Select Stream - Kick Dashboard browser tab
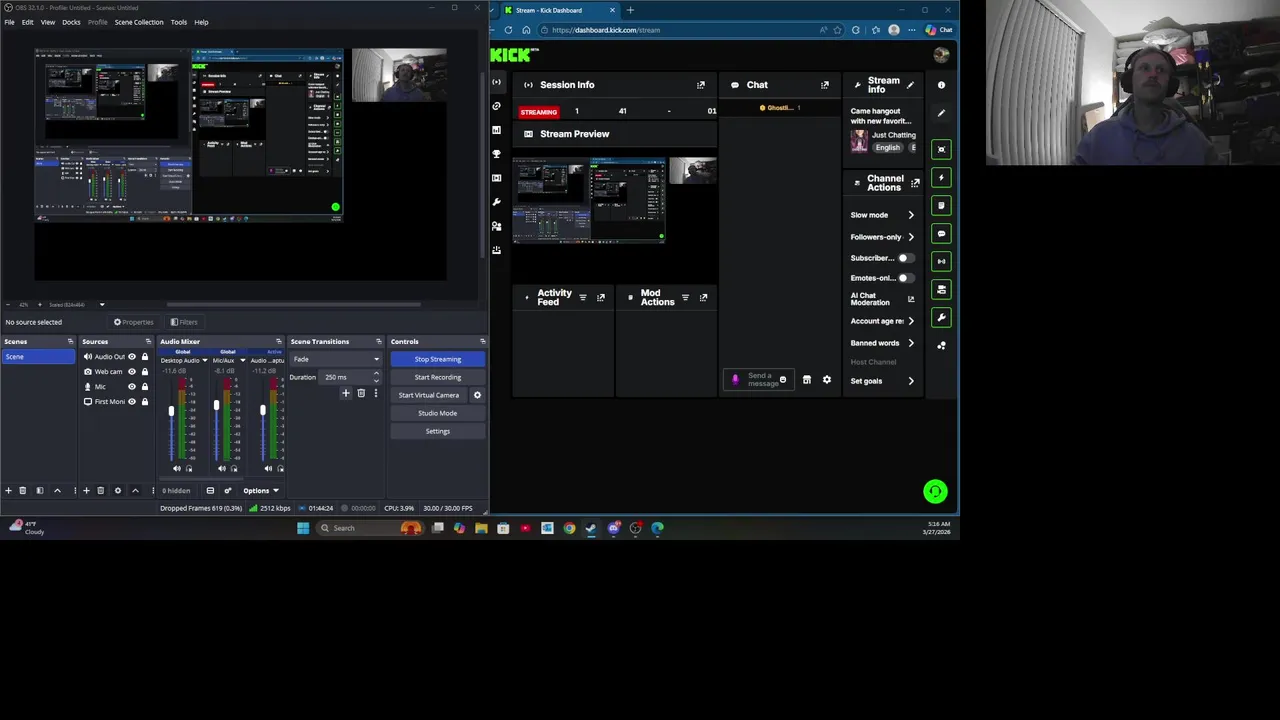The image size is (1280, 720). click(x=558, y=10)
